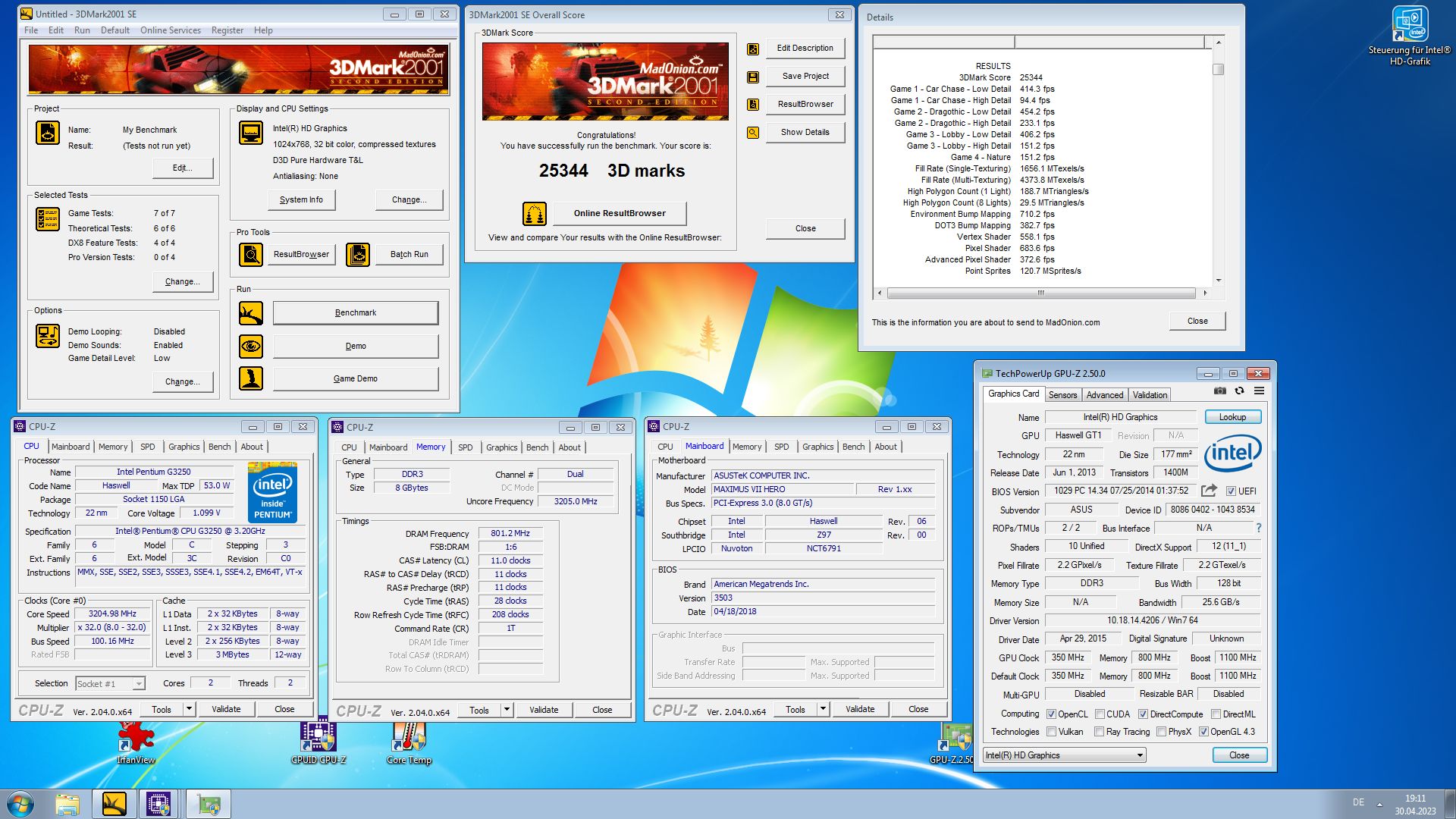
Task: Click the CPU-Z taskbar icon
Action: pos(158,804)
